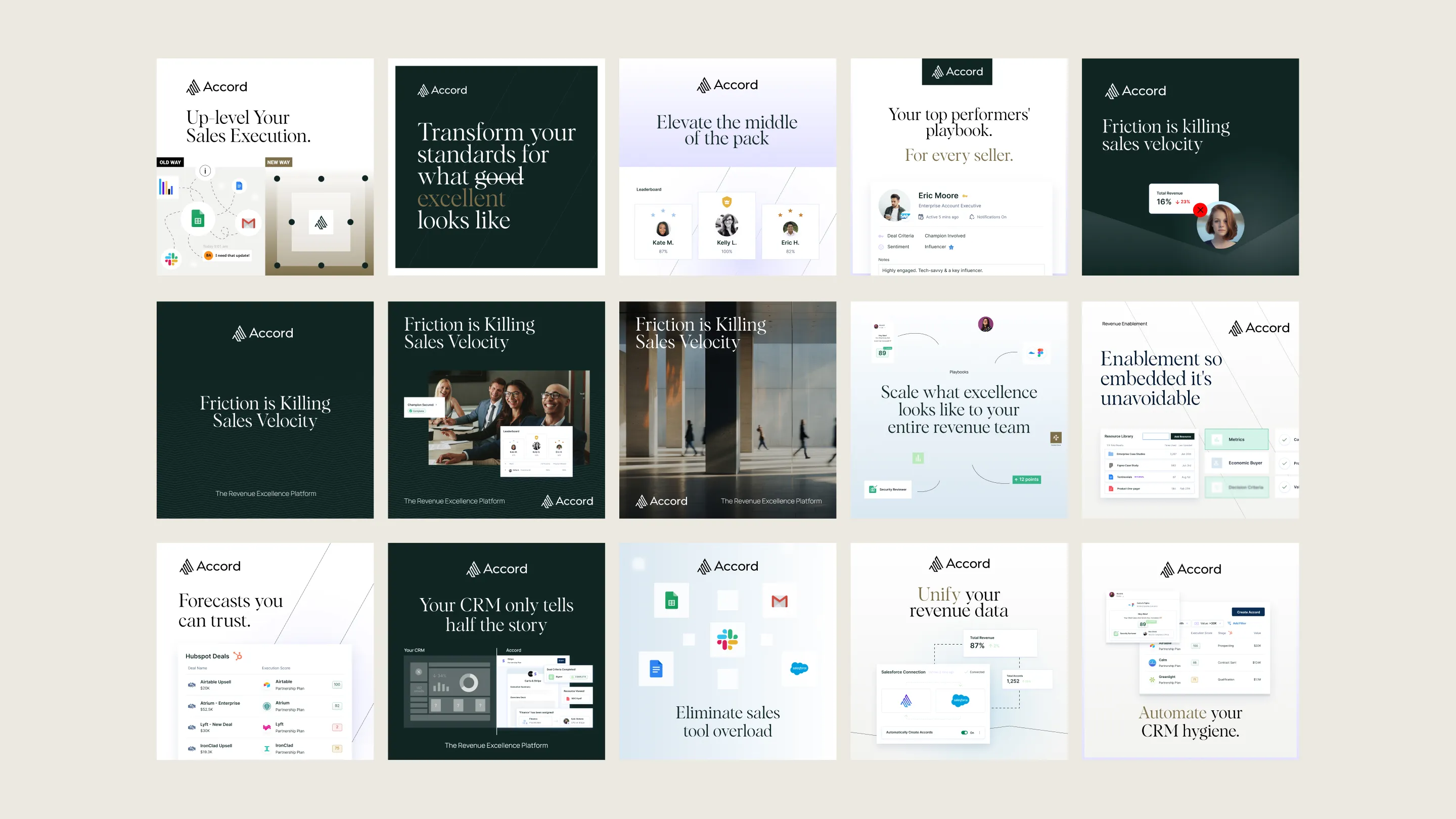Toggle off Automatically Create Accords switch
Viewport: 1456px width, 819px height.
pyautogui.click(x=964, y=733)
